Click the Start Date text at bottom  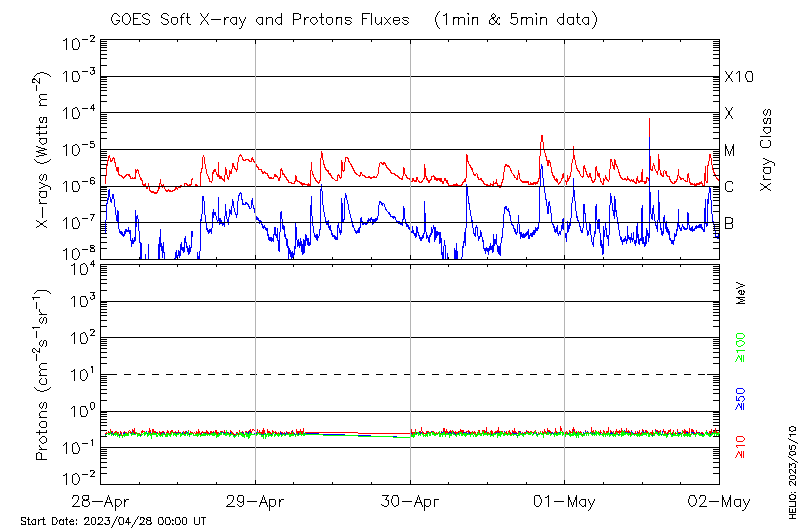113,521
